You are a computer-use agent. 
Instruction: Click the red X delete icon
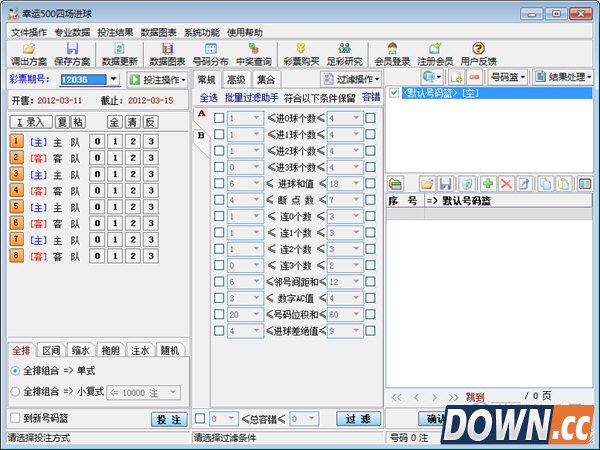point(506,184)
